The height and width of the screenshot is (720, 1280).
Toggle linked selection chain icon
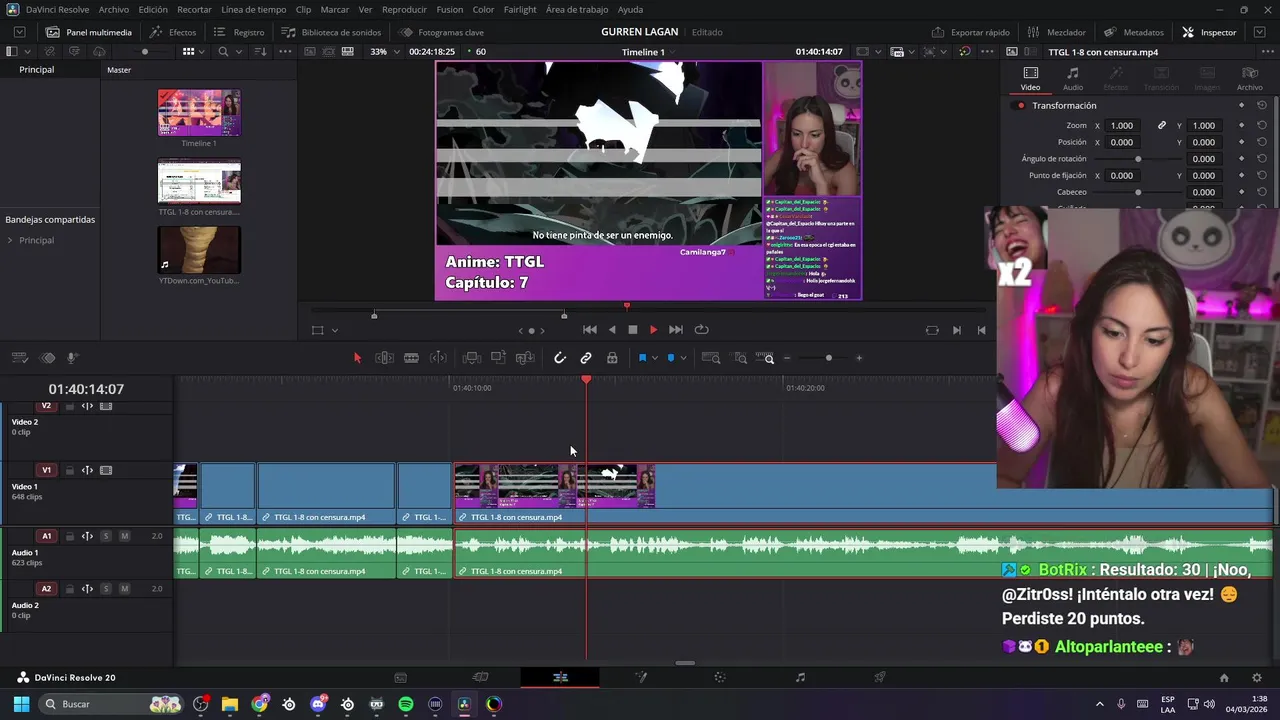click(x=586, y=358)
